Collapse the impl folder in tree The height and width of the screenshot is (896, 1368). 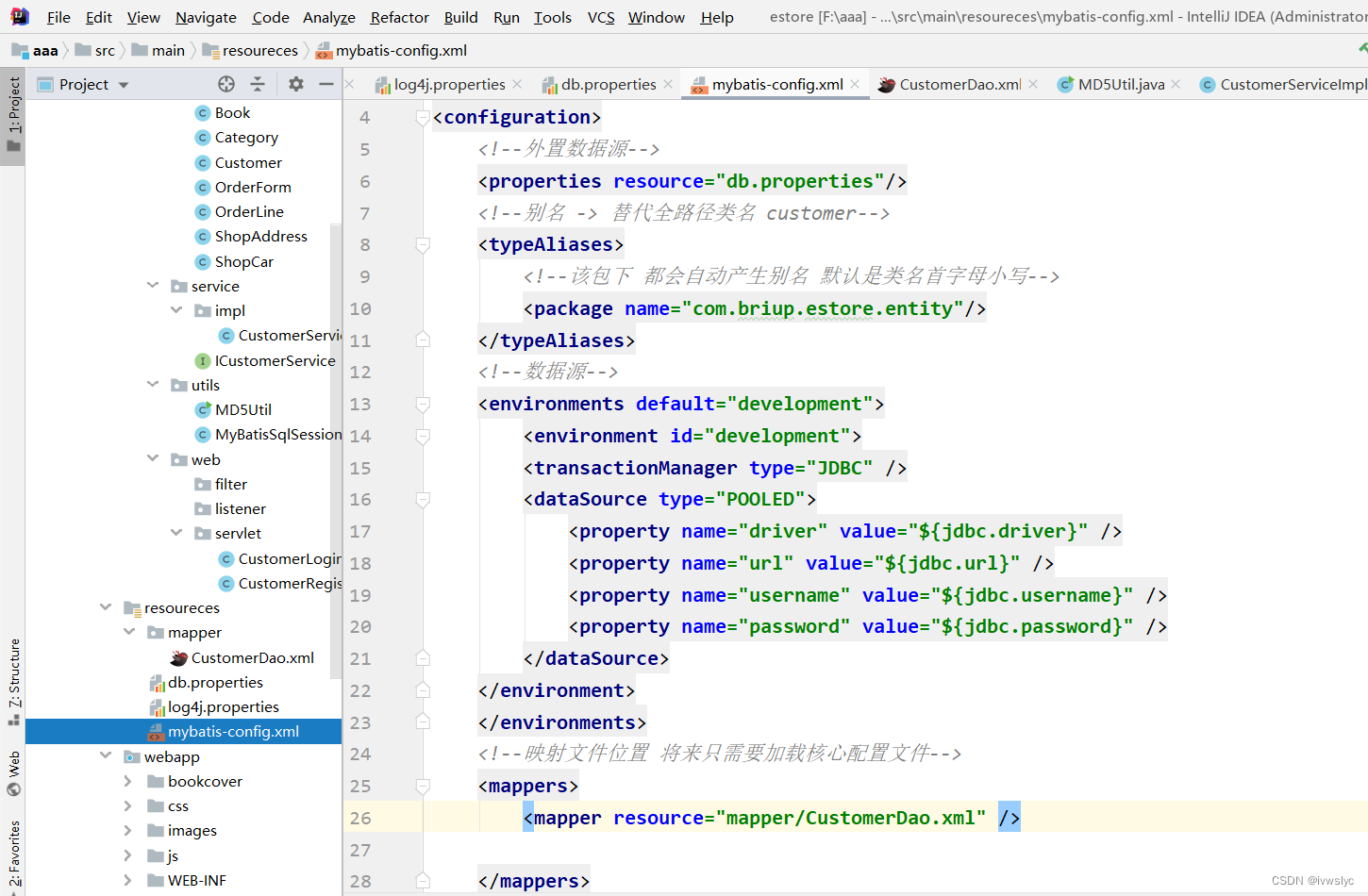pyautogui.click(x=176, y=309)
